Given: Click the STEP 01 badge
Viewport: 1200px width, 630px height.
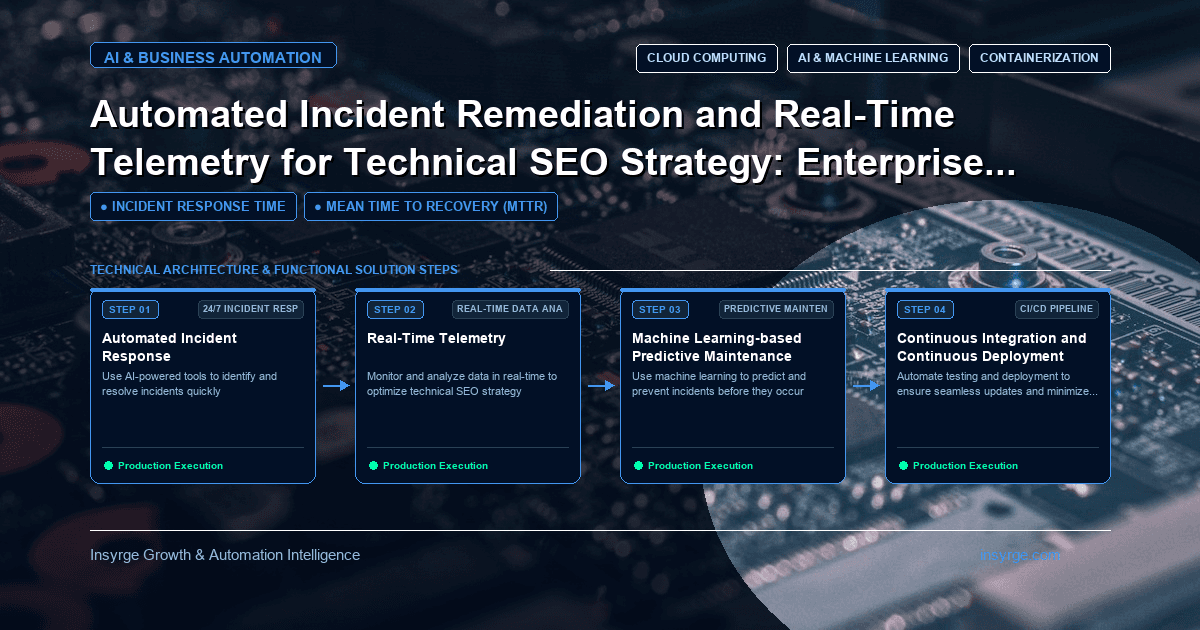Looking at the screenshot, I should pos(129,309).
